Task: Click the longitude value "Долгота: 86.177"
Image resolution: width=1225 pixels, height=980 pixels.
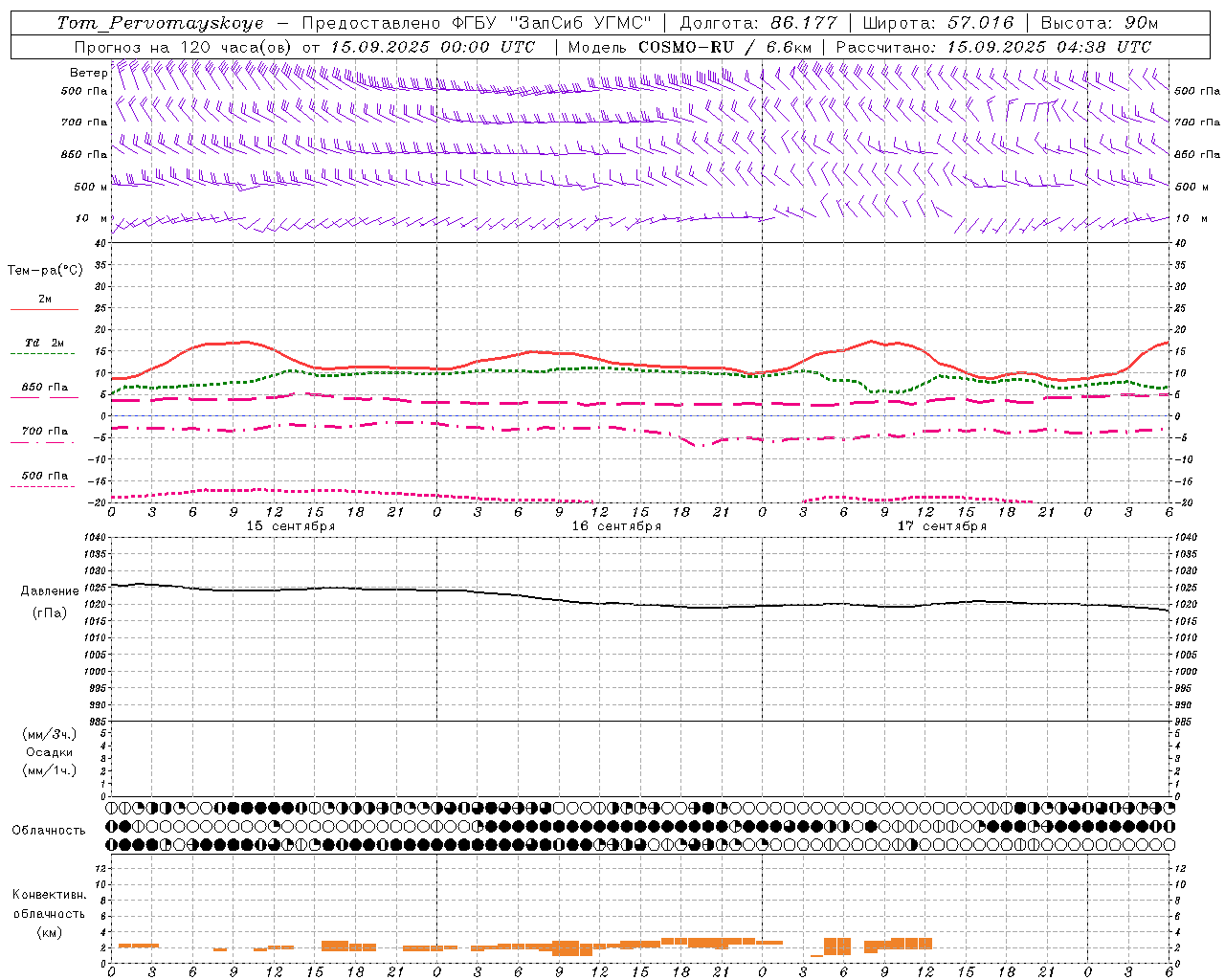Action: 758,23
